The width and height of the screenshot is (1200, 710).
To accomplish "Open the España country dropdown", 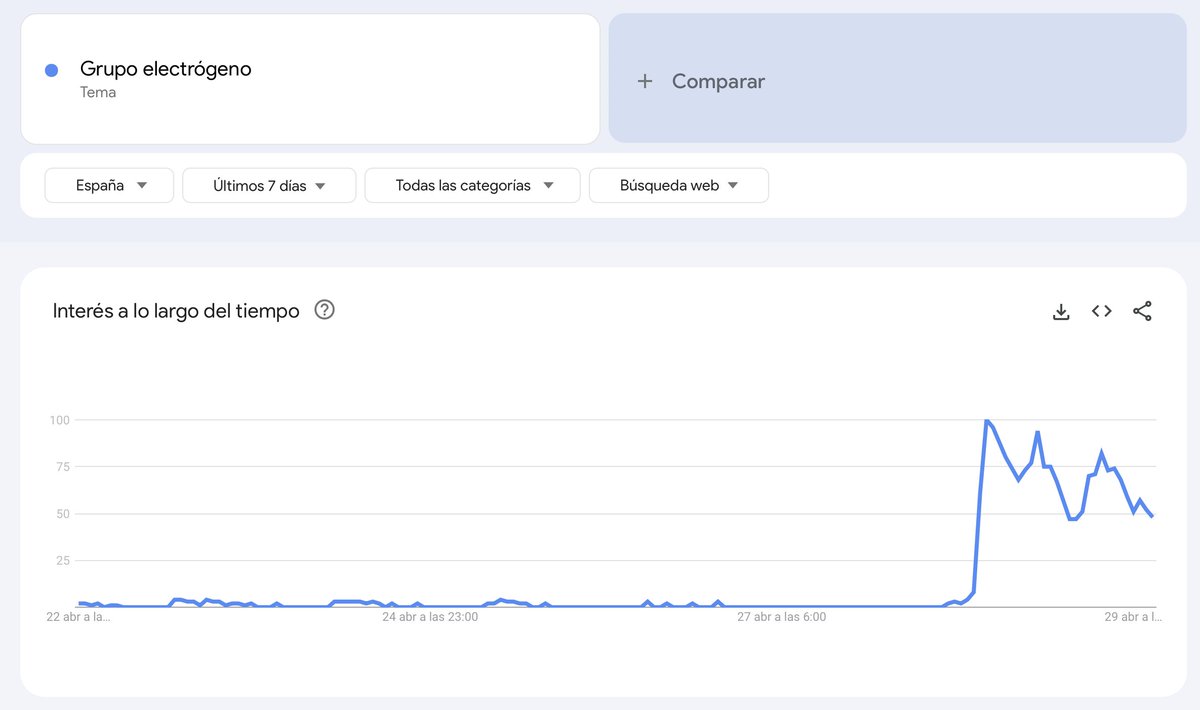I will pos(109,185).
